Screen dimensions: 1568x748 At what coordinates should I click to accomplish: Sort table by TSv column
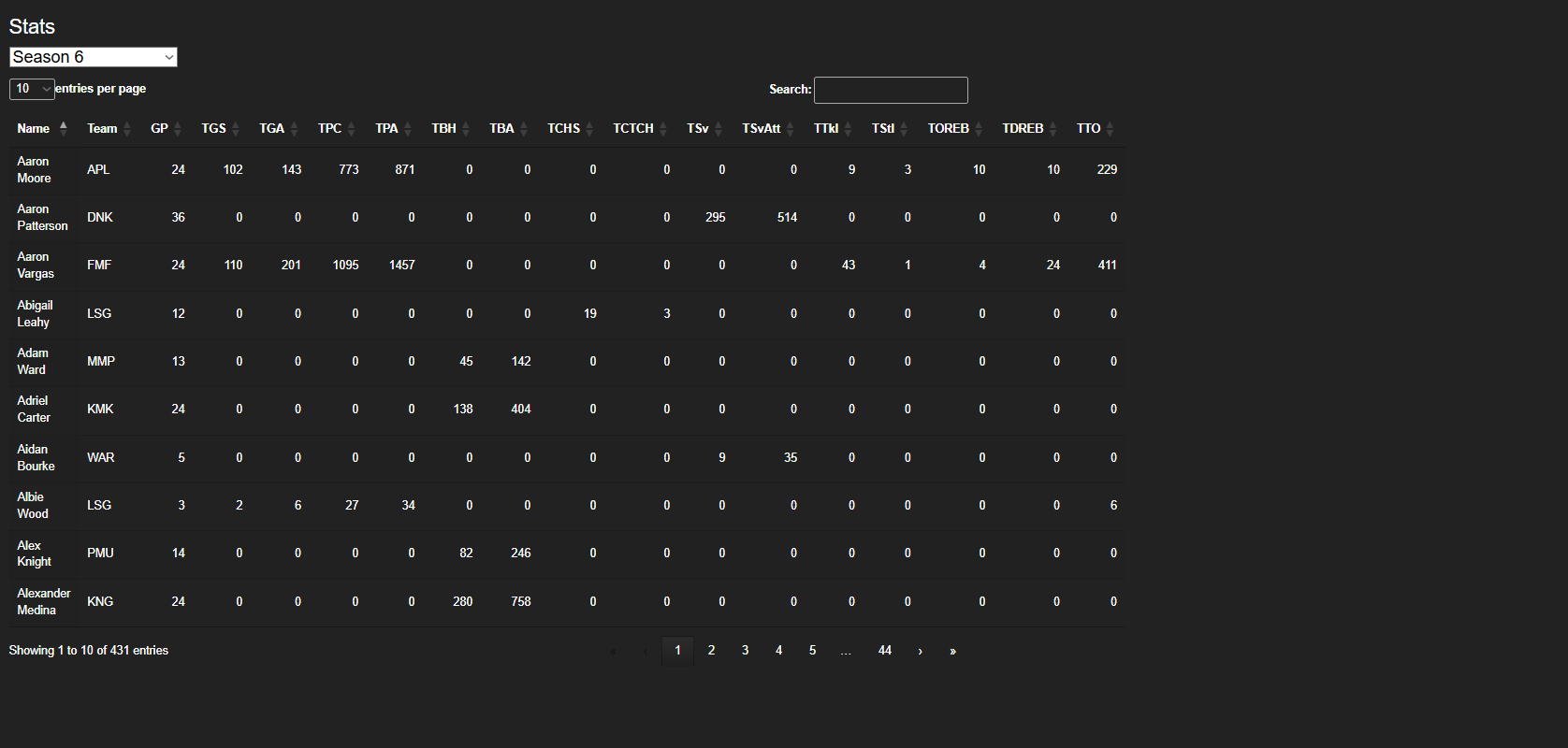(704, 128)
